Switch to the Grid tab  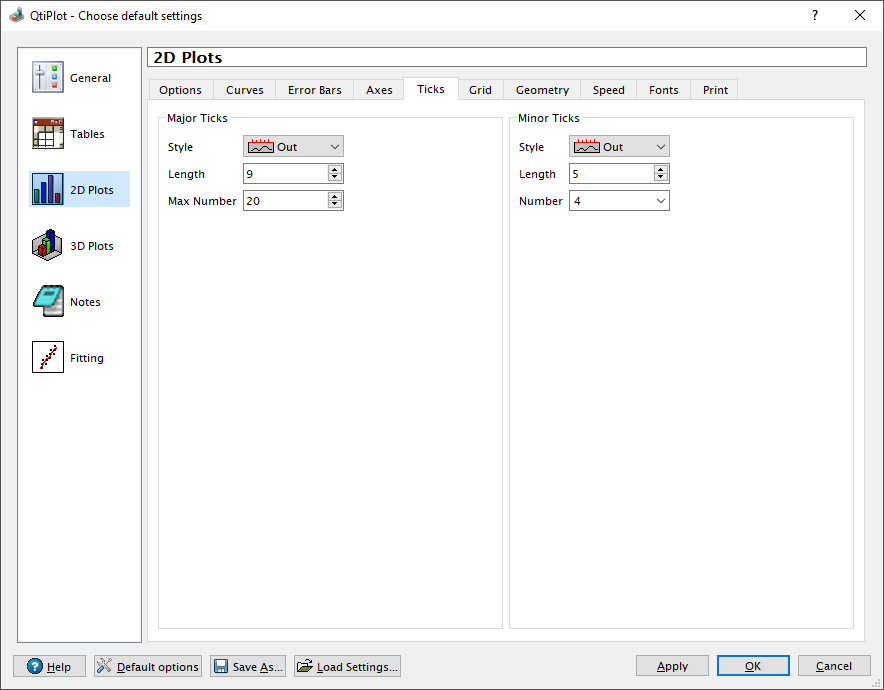480,90
